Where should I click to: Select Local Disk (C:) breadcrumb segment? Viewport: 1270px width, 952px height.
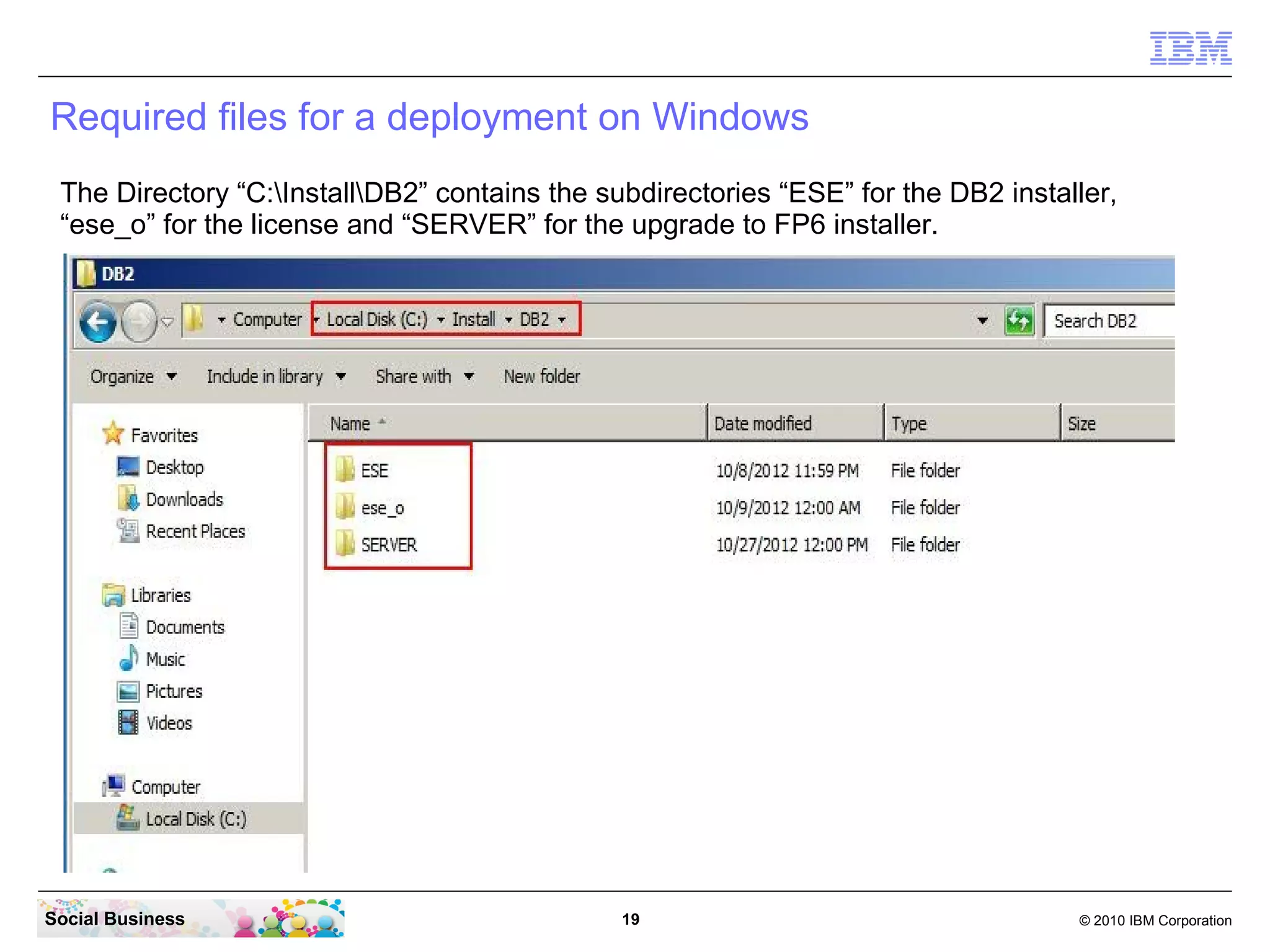(377, 320)
